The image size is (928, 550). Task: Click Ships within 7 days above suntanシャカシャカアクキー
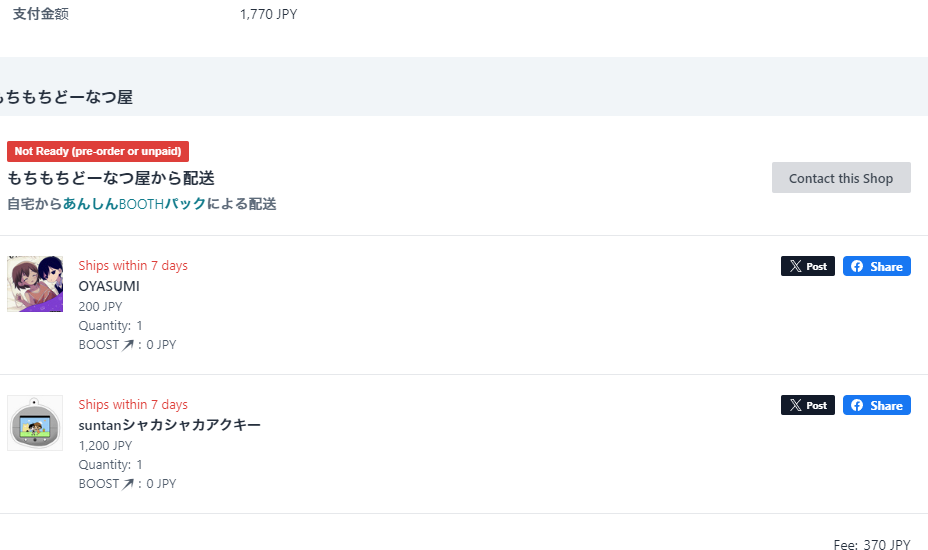(133, 405)
